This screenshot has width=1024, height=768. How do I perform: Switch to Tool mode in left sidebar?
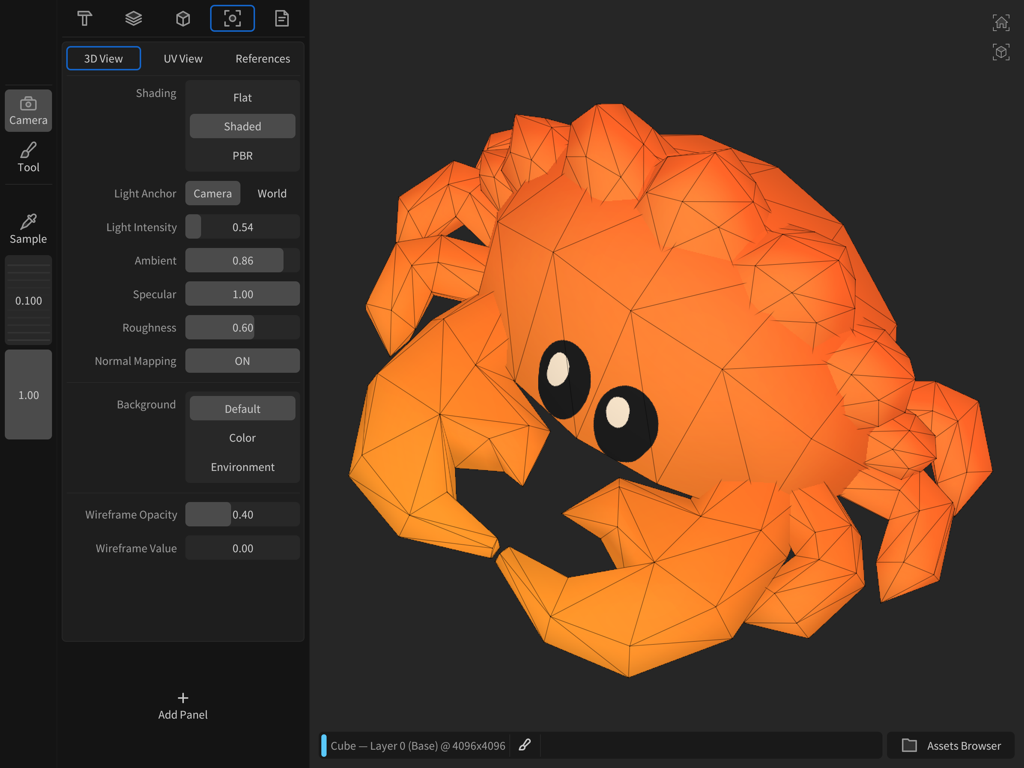tap(28, 156)
